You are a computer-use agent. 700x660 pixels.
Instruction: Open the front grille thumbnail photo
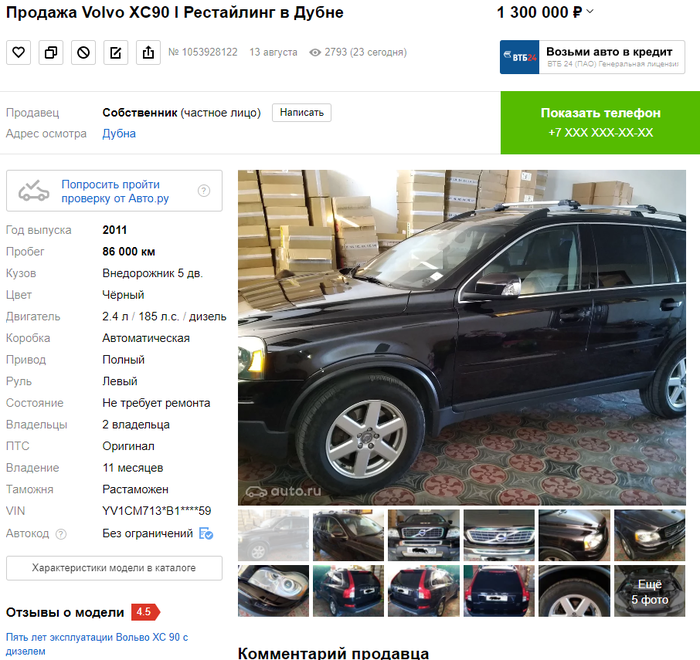point(499,535)
